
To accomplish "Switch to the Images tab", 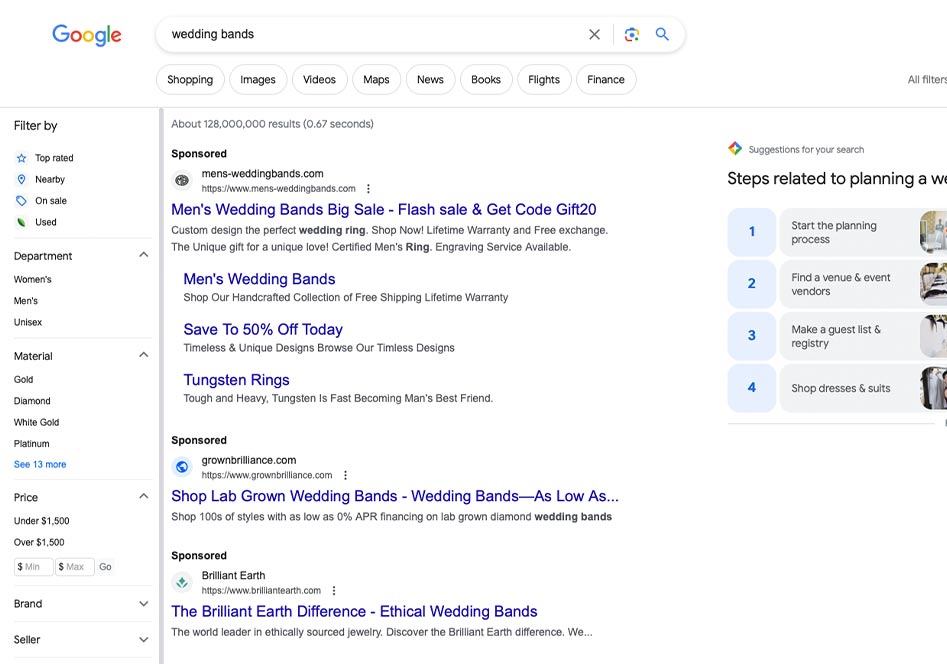I will pyautogui.click(x=258, y=80).
